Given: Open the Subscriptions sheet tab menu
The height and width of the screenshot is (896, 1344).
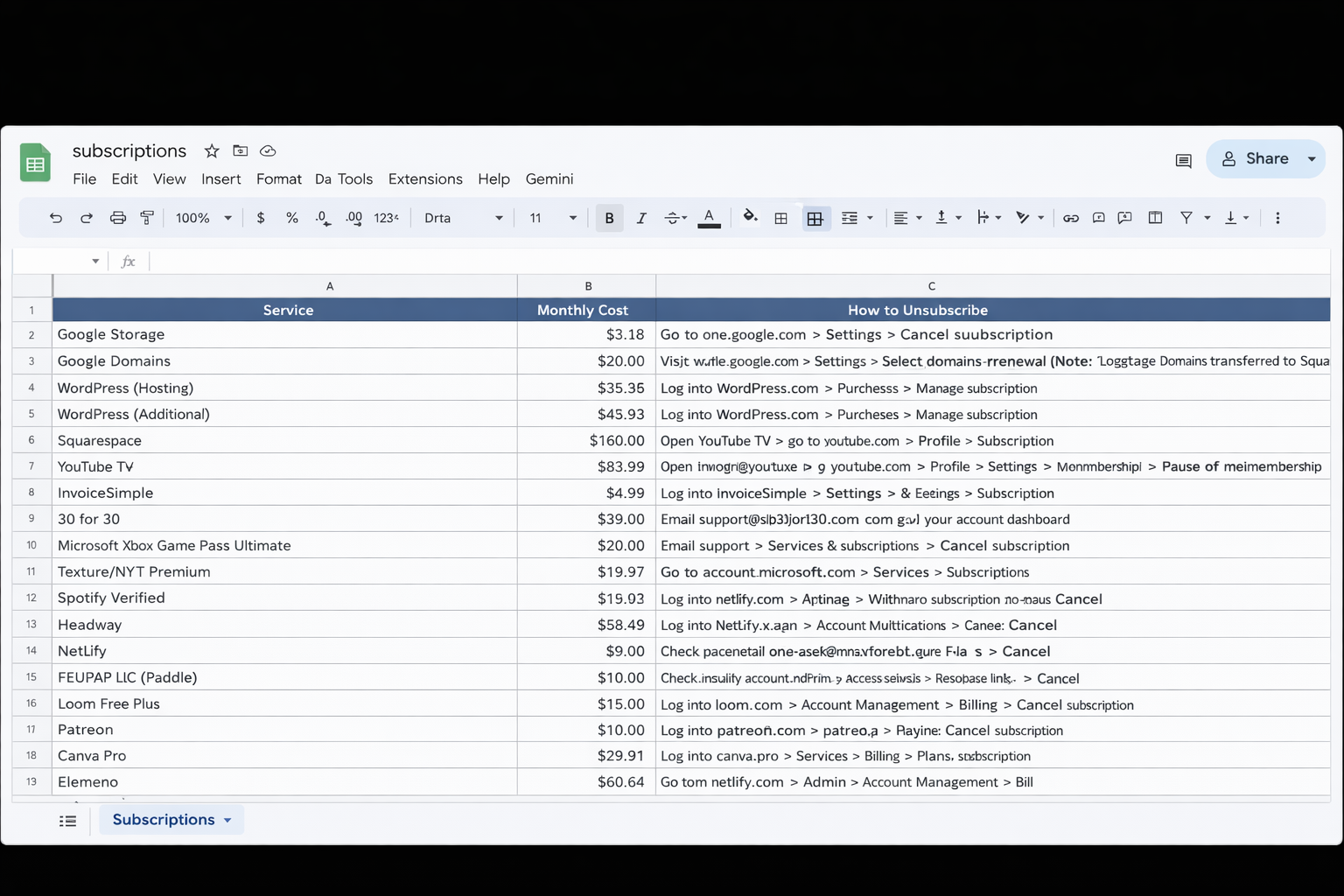Looking at the screenshot, I should click(x=227, y=820).
